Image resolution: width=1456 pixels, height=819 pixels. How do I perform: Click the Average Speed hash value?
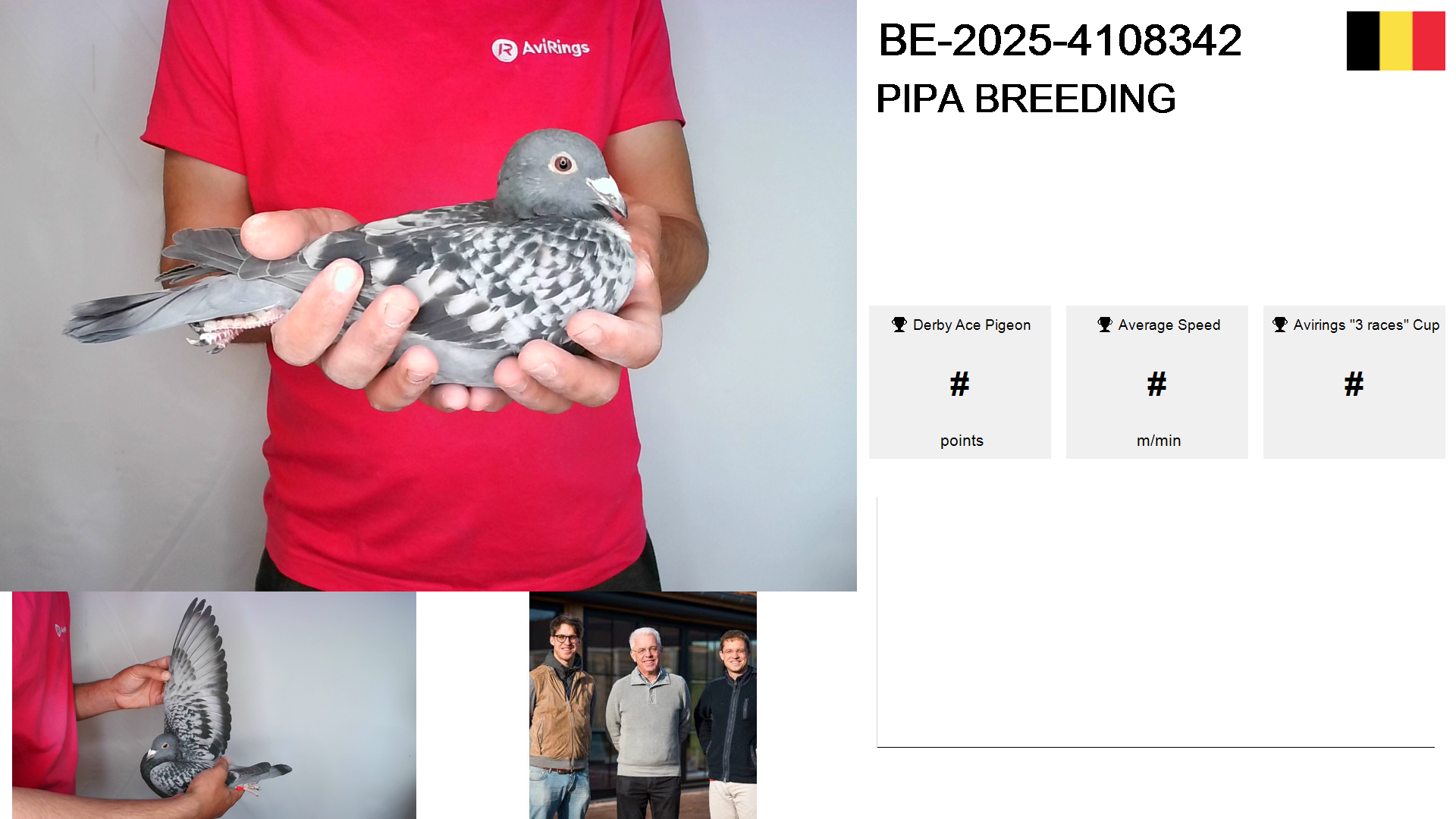(x=1157, y=384)
